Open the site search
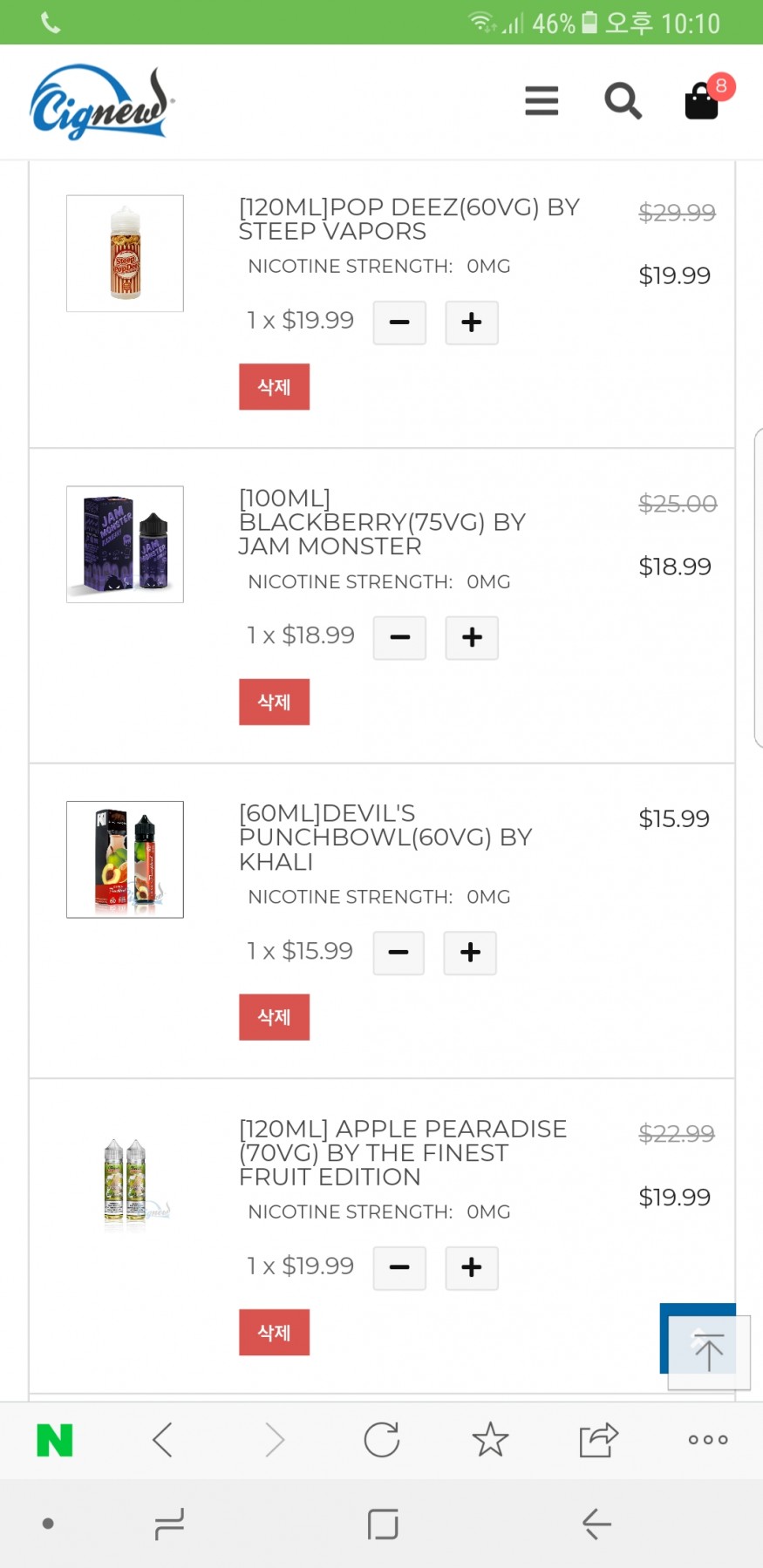Image resolution: width=763 pixels, height=1568 pixels. click(623, 101)
